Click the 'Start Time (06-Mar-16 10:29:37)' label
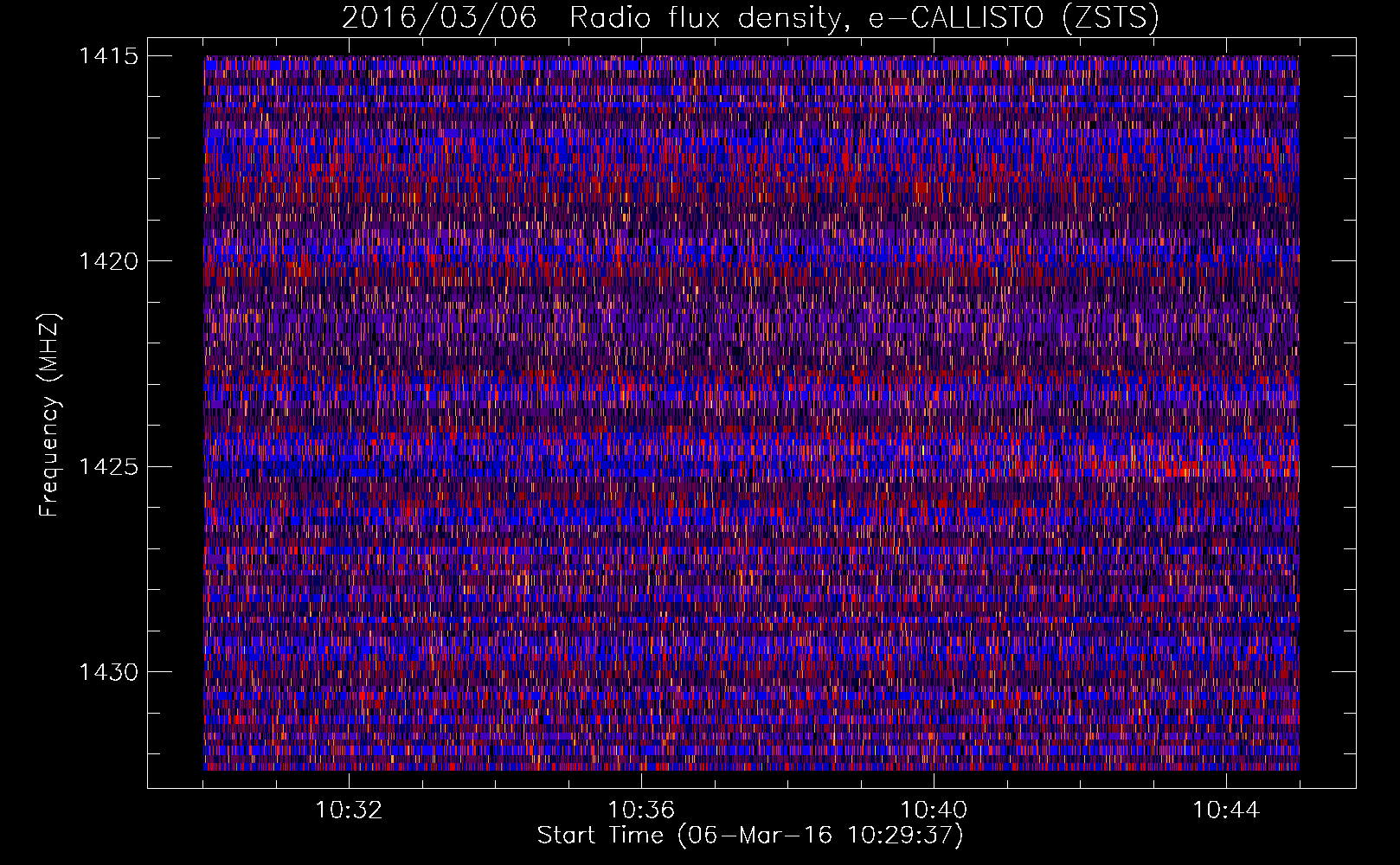The width and height of the screenshot is (1400, 865). pos(749,836)
